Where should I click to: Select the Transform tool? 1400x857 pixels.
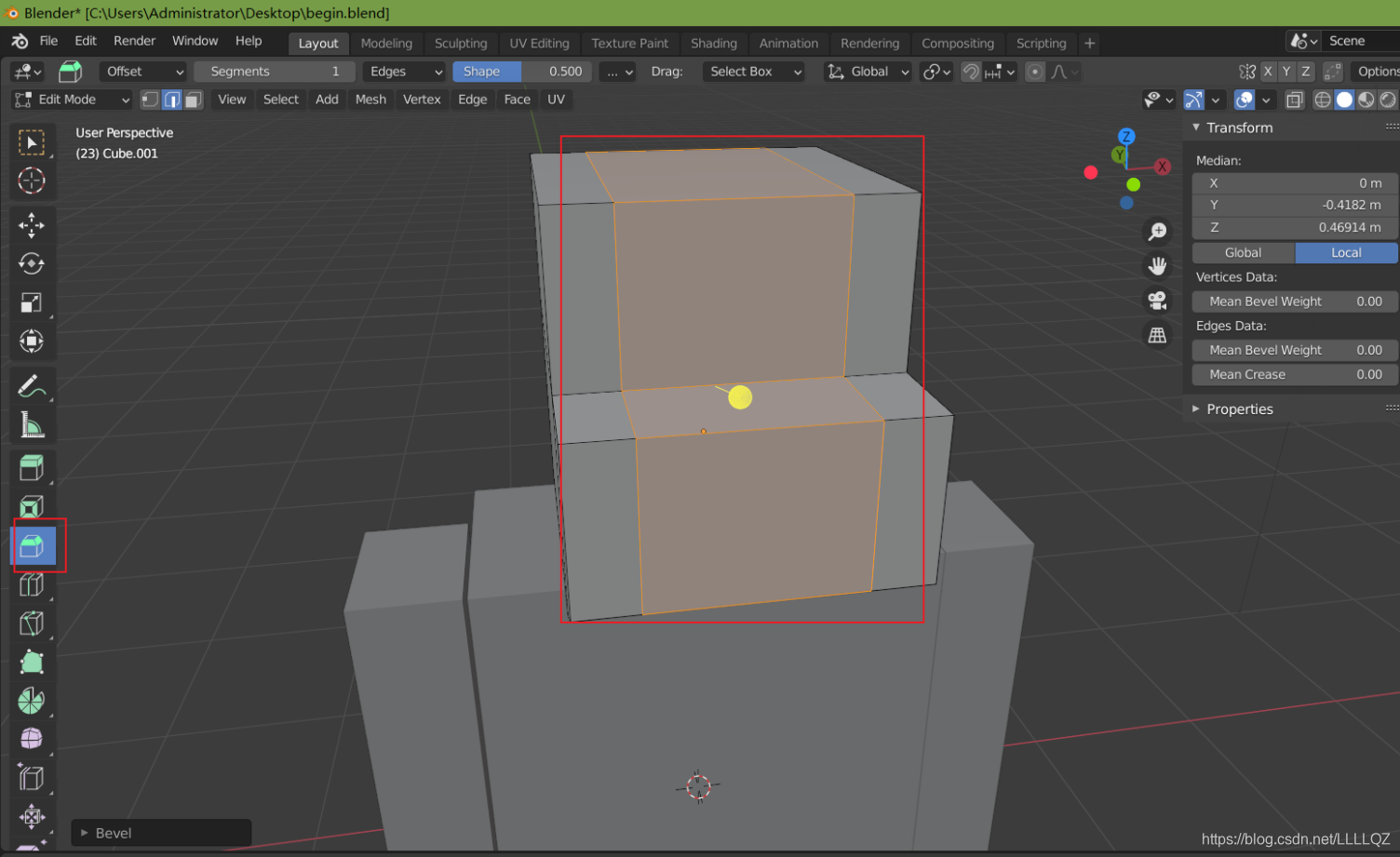[x=32, y=341]
